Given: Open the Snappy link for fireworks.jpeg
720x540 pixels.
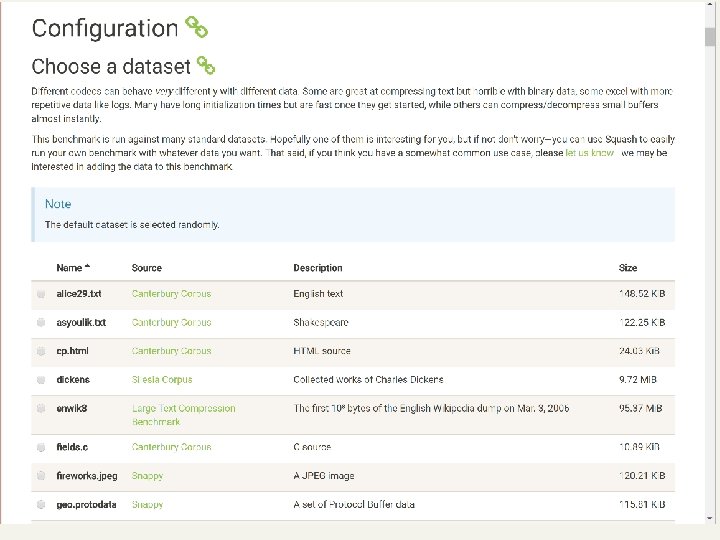Looking at the screenshot, I should pos(147,476).
